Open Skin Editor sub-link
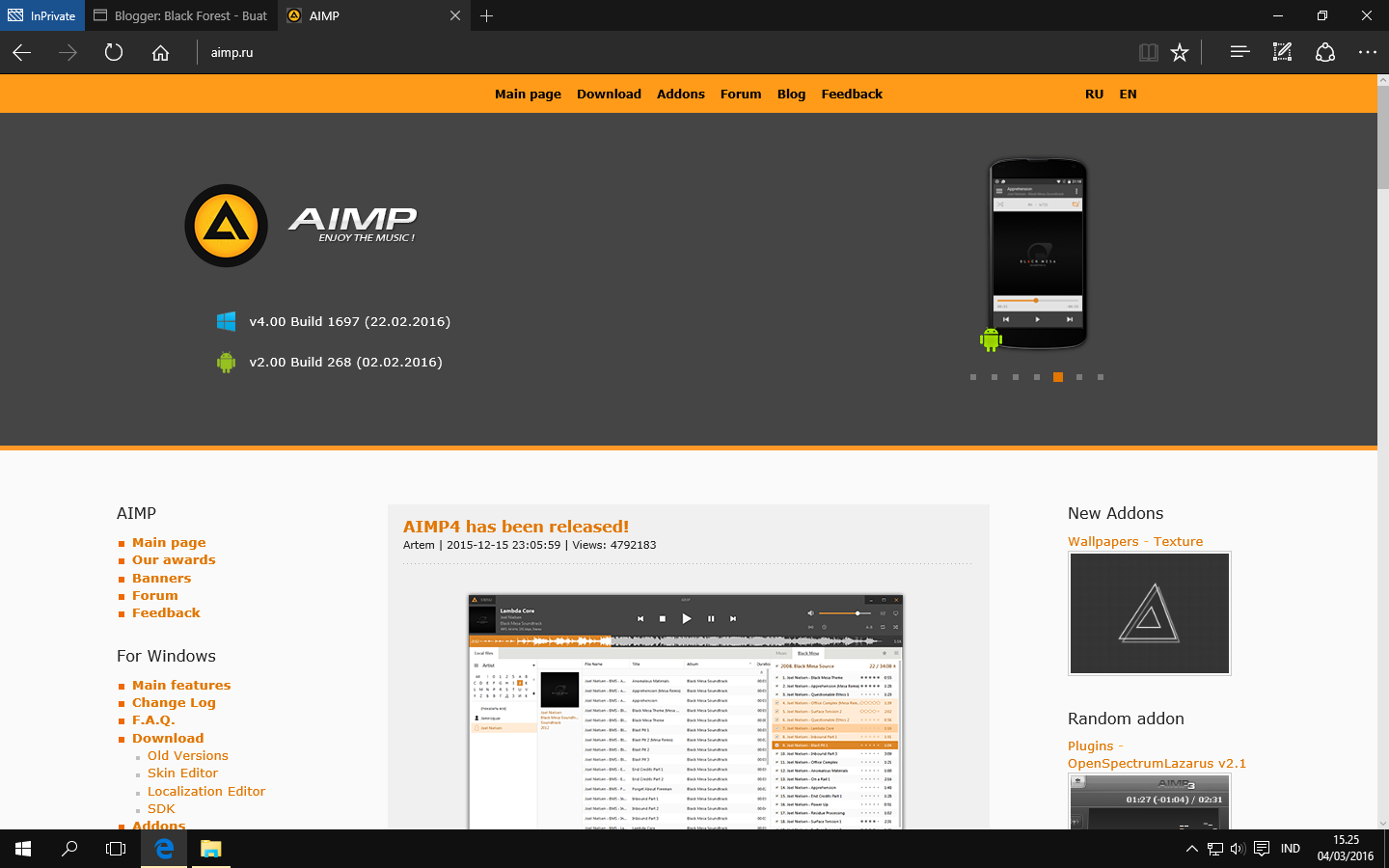This screenshot has height=868, width=1389. click(182, 773)
